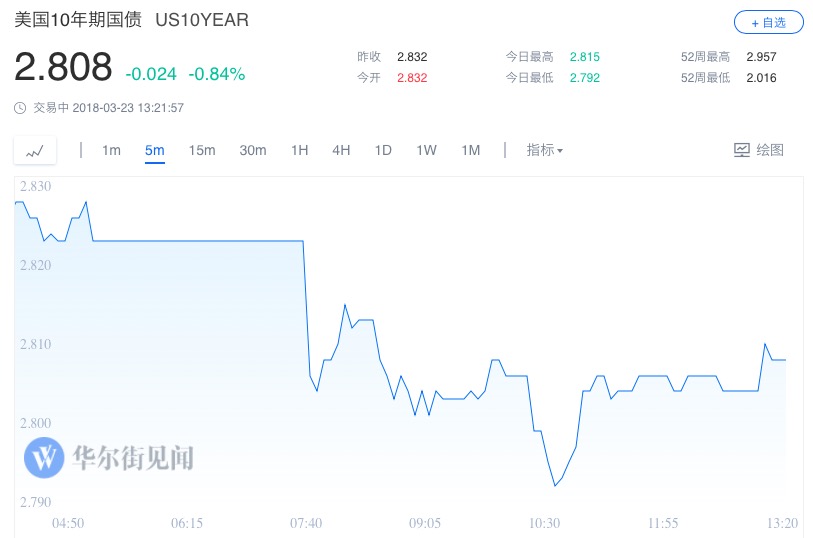Click the line chart type icon
The image size is (813, 538).
[36, 151]
